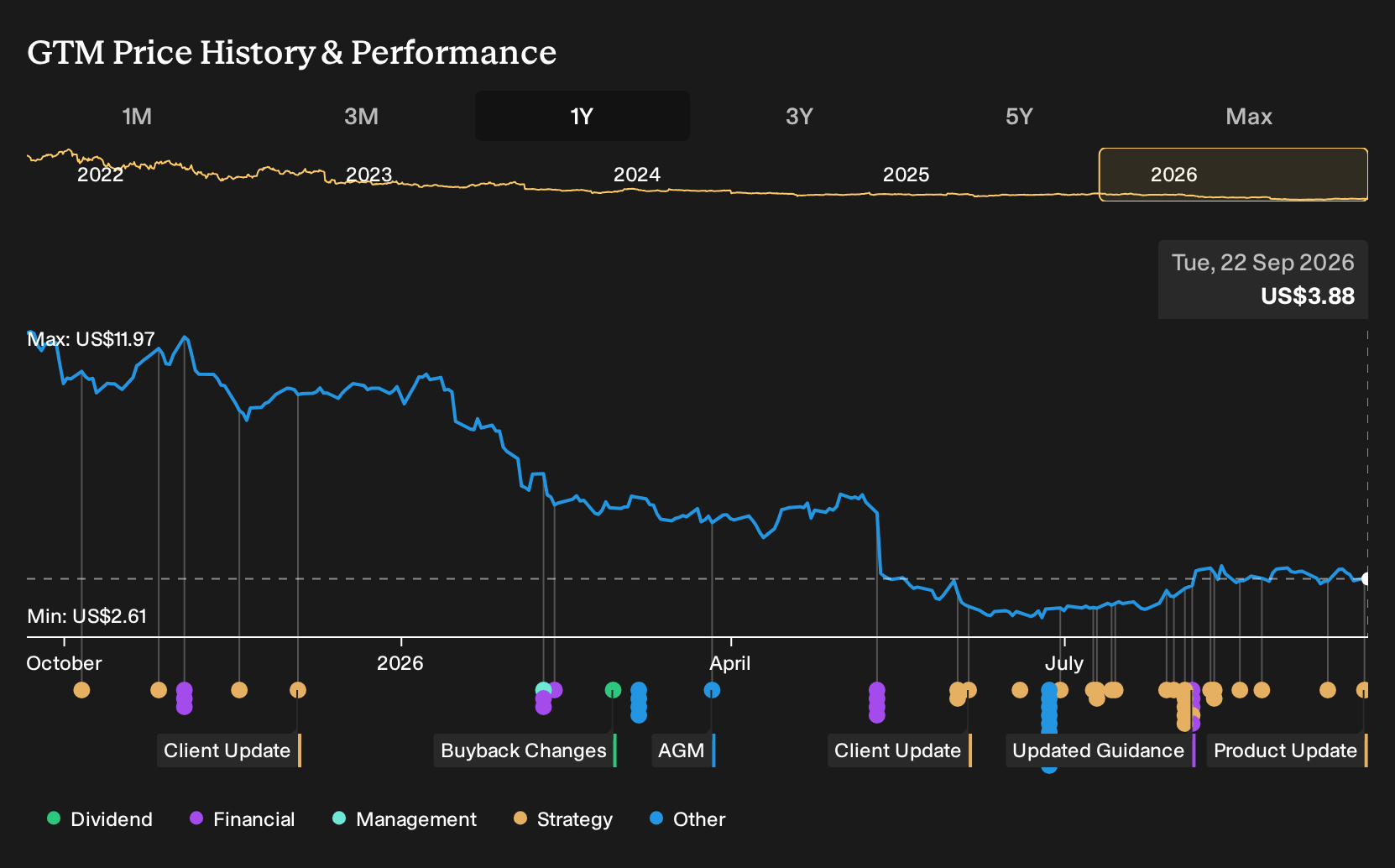Select the 1Y time range tab
1395x868 pixels.
click(583, 116)
